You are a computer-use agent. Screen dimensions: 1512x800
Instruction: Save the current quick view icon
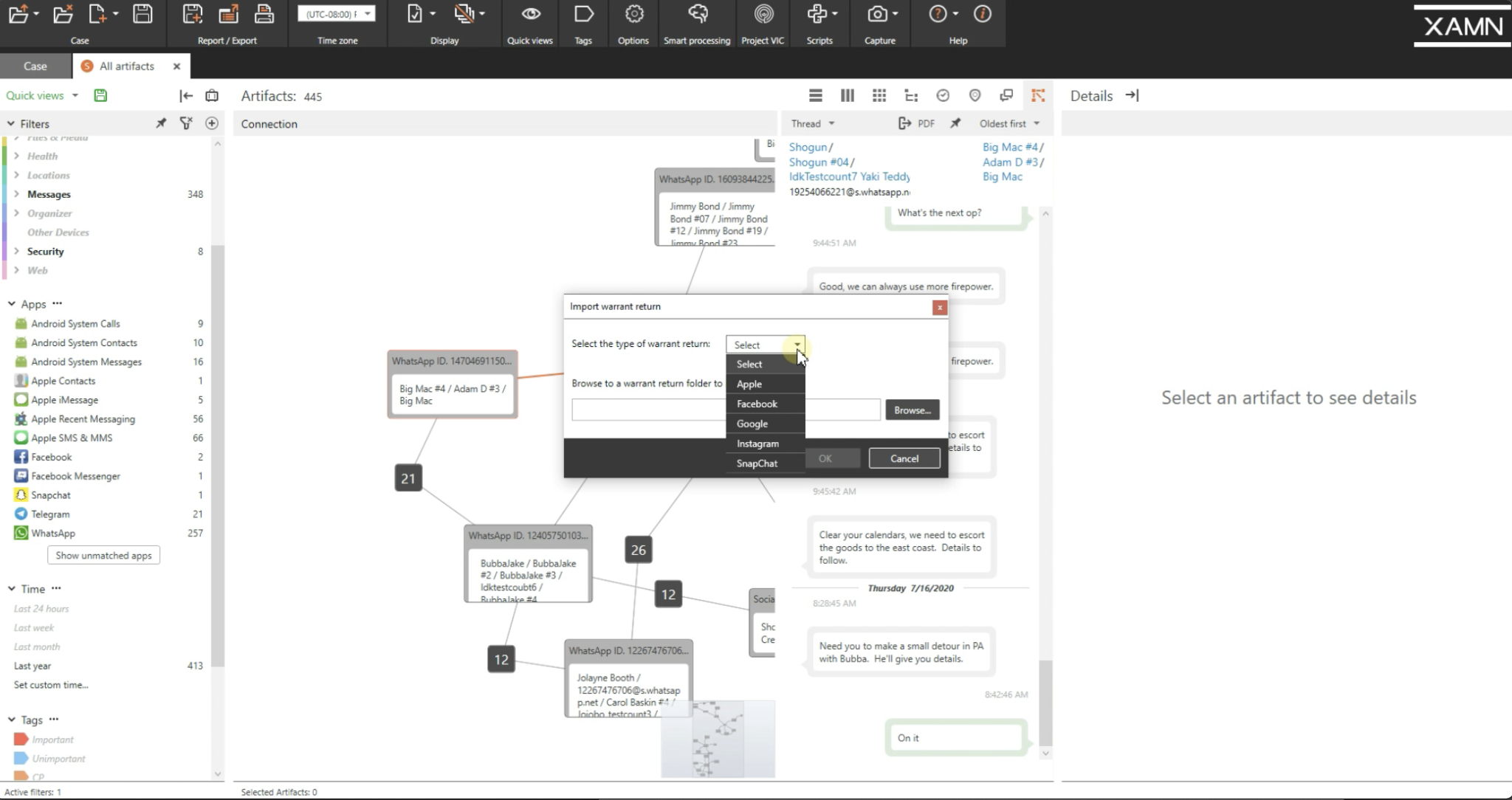[100, 95]
